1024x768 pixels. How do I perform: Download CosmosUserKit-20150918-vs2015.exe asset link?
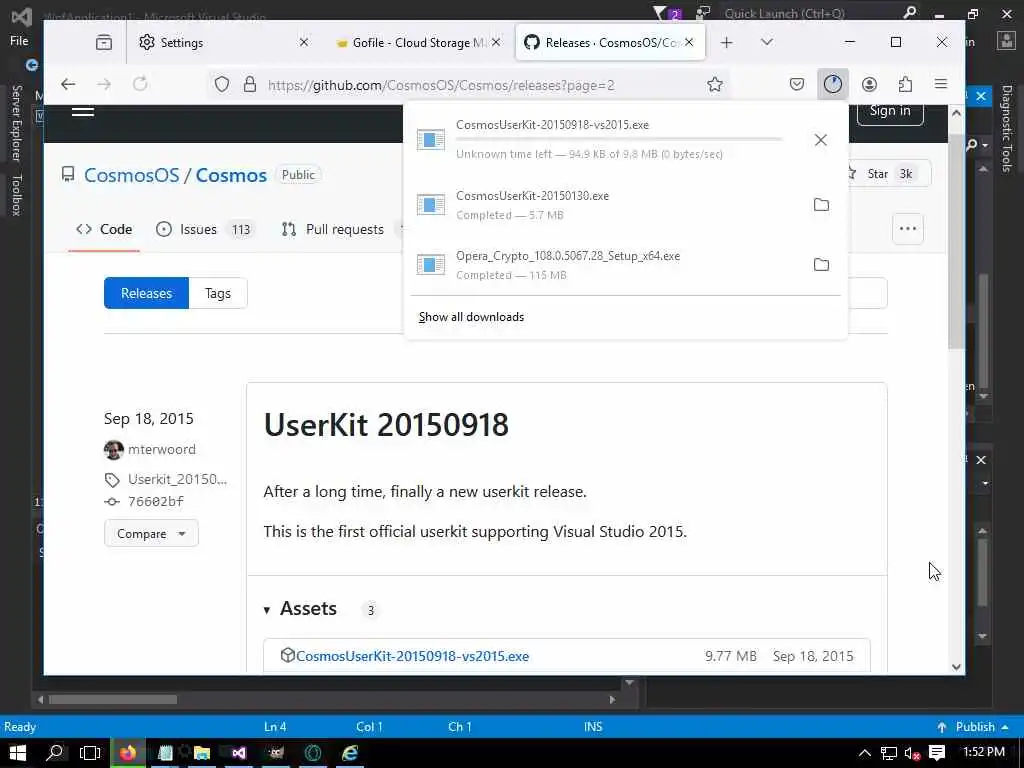412,656
